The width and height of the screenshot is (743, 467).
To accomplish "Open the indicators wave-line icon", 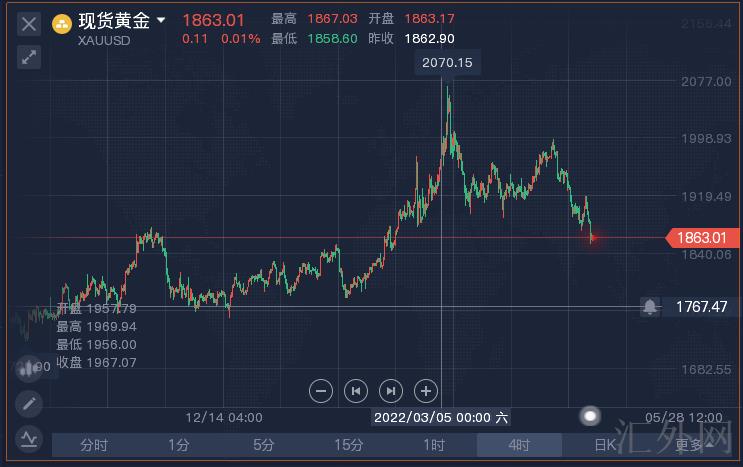I will [29, 437].
